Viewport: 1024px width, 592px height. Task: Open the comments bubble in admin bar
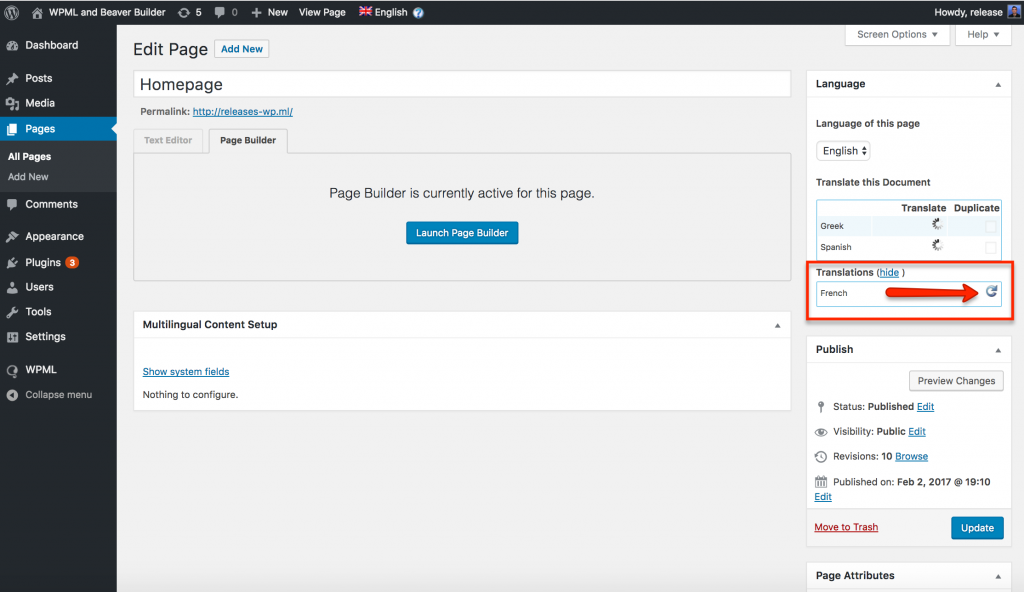tap(219, 12)
